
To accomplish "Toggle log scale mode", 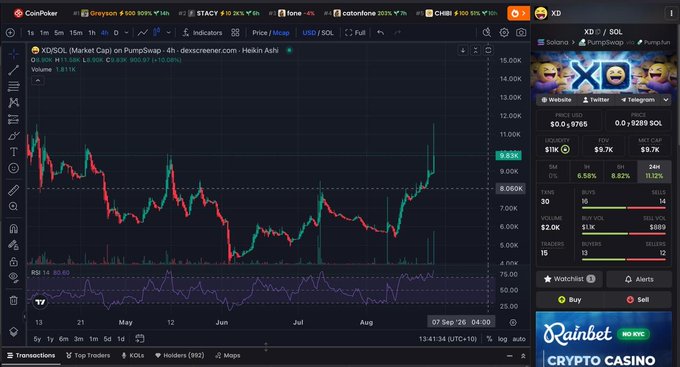I will tap(502, 339).
